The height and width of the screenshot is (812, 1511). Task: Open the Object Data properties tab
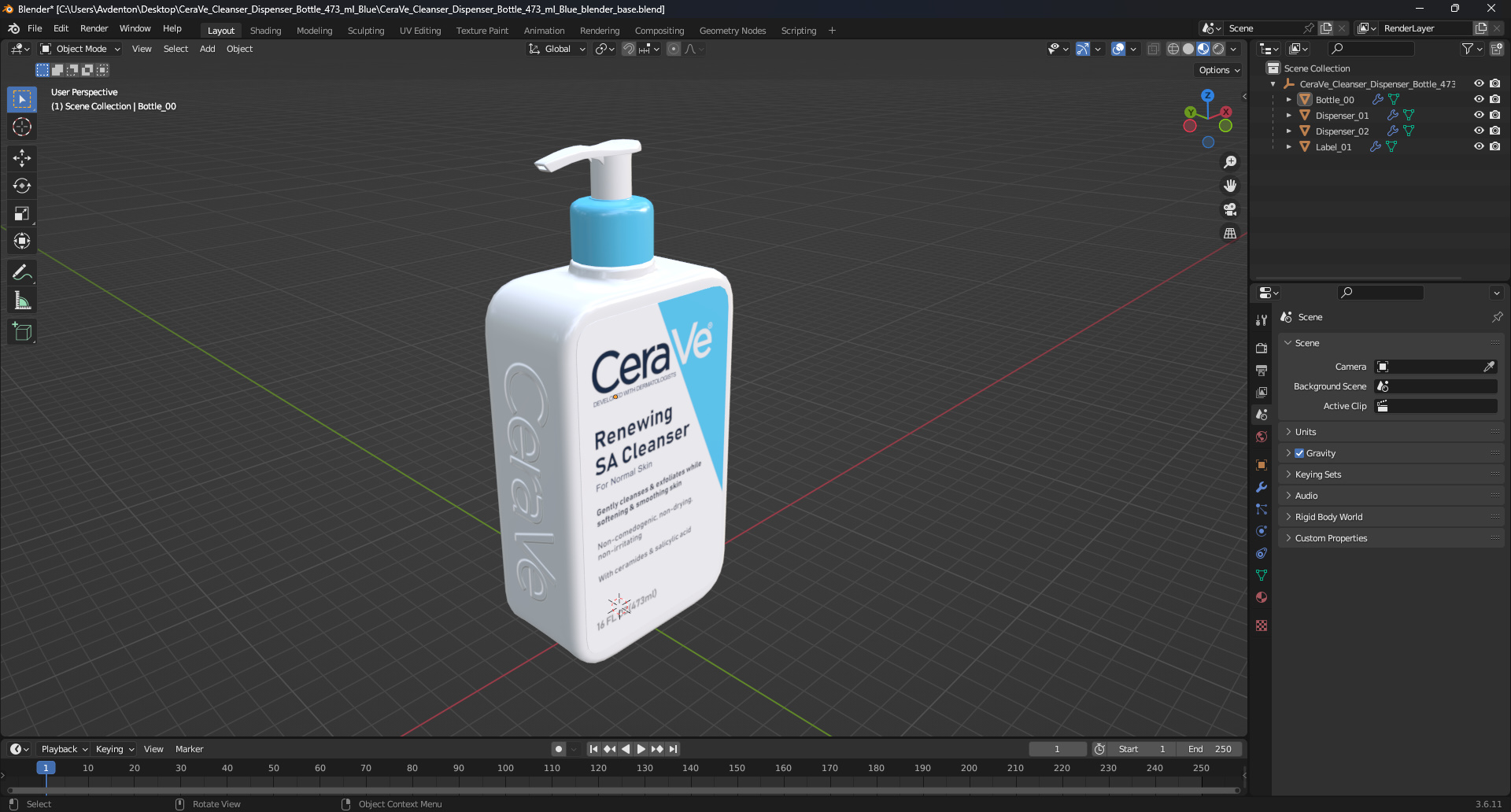pyautogui.click(x=1262, y=575)
